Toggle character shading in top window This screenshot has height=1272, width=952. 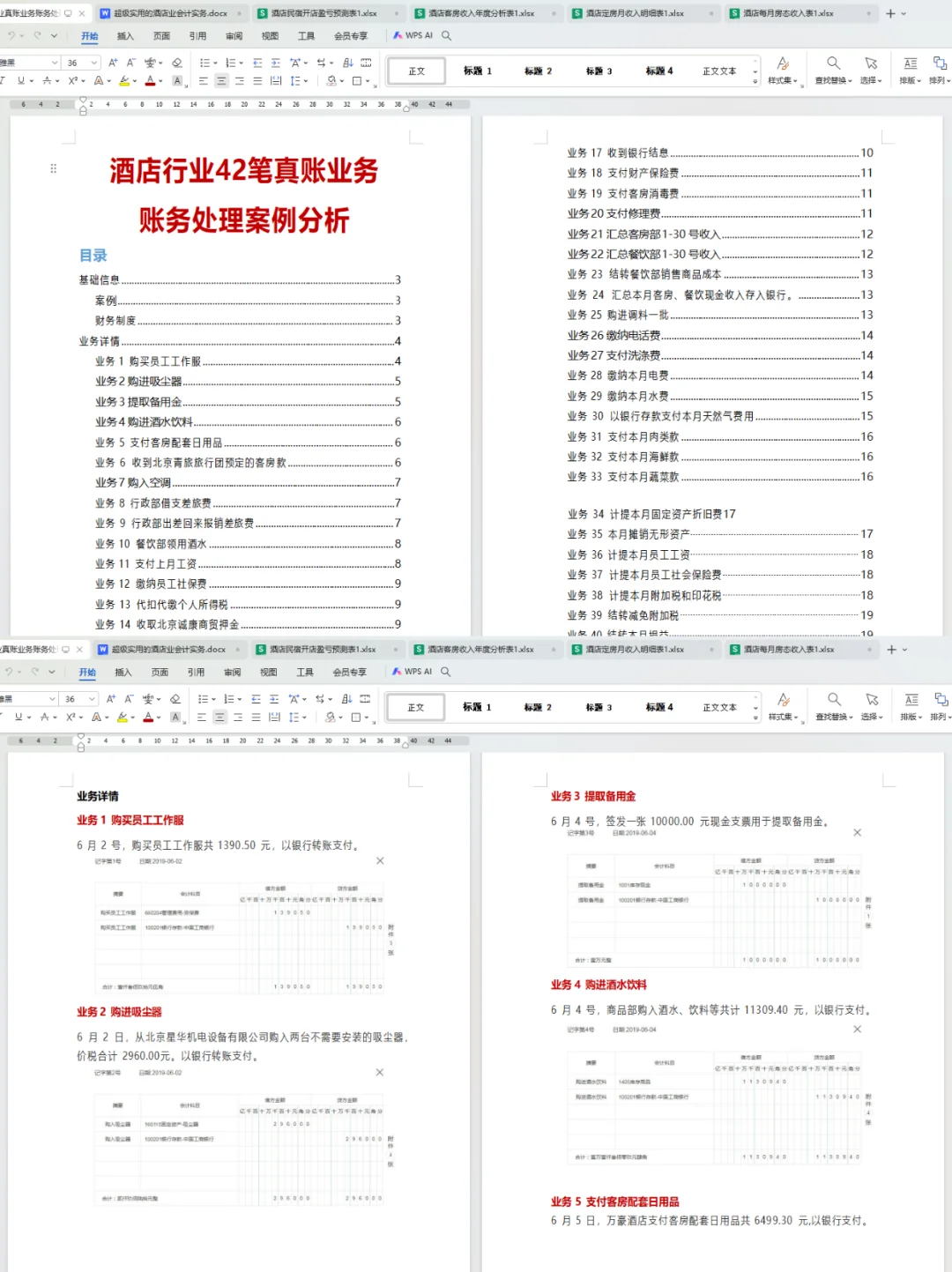coord(177,81)
